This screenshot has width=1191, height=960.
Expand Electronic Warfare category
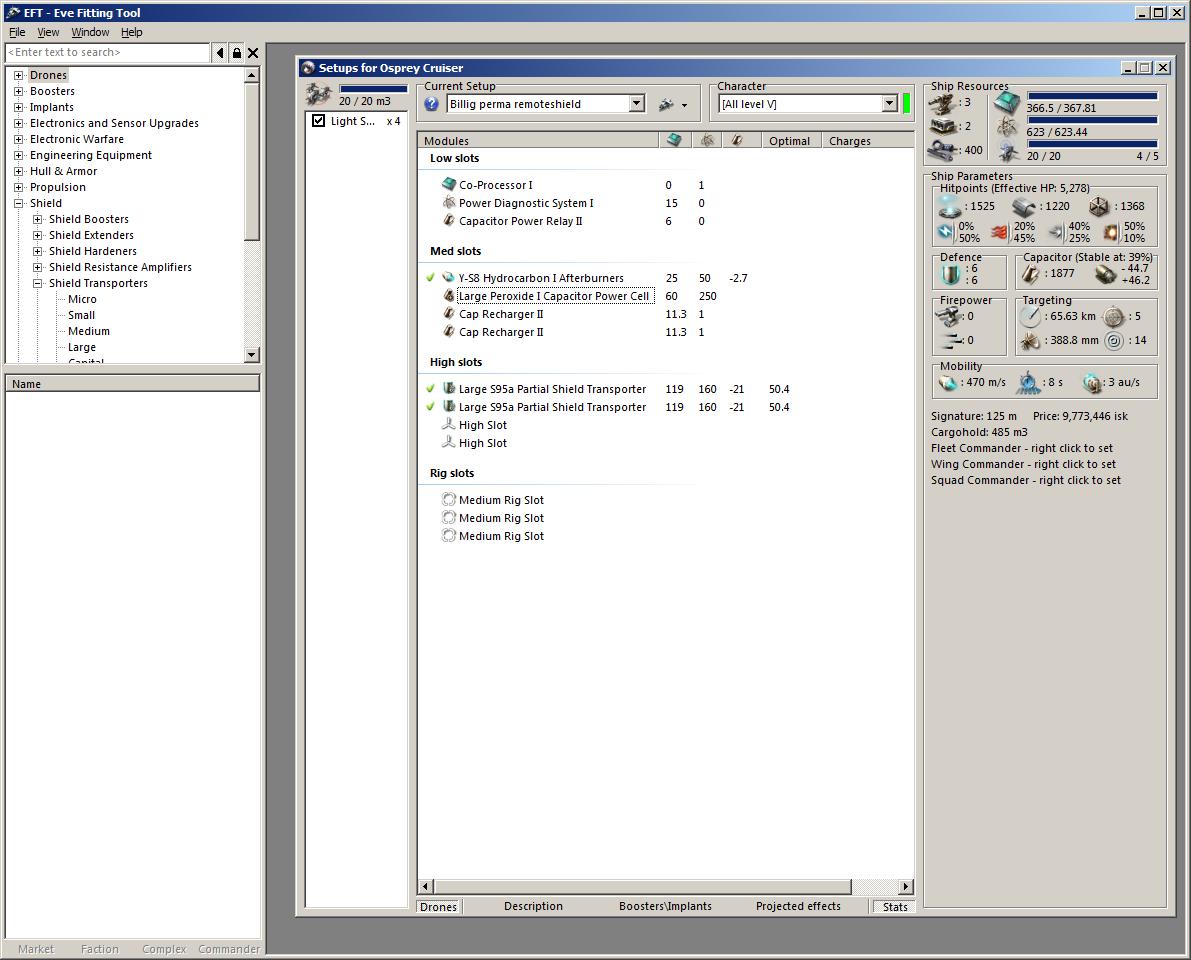[18, 139]
